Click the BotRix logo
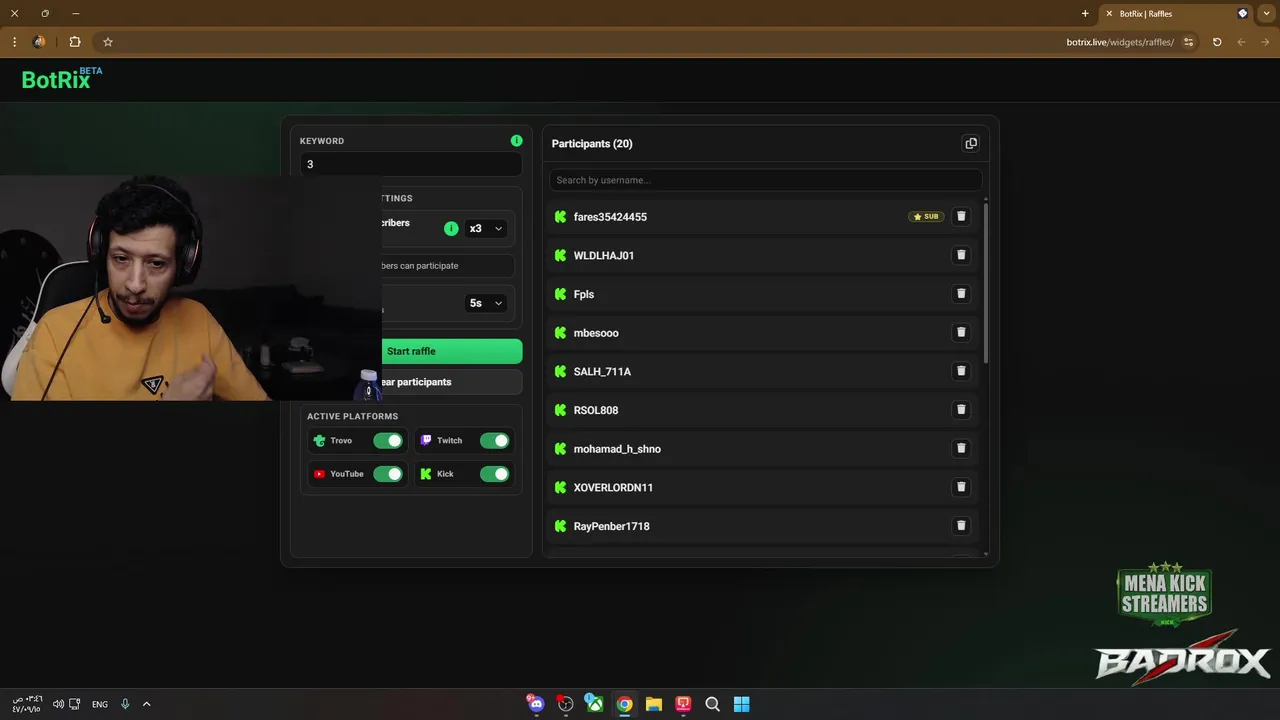The height and width of the screenshot is (720, 1280). pyautogui.click(x=62, y=79)
